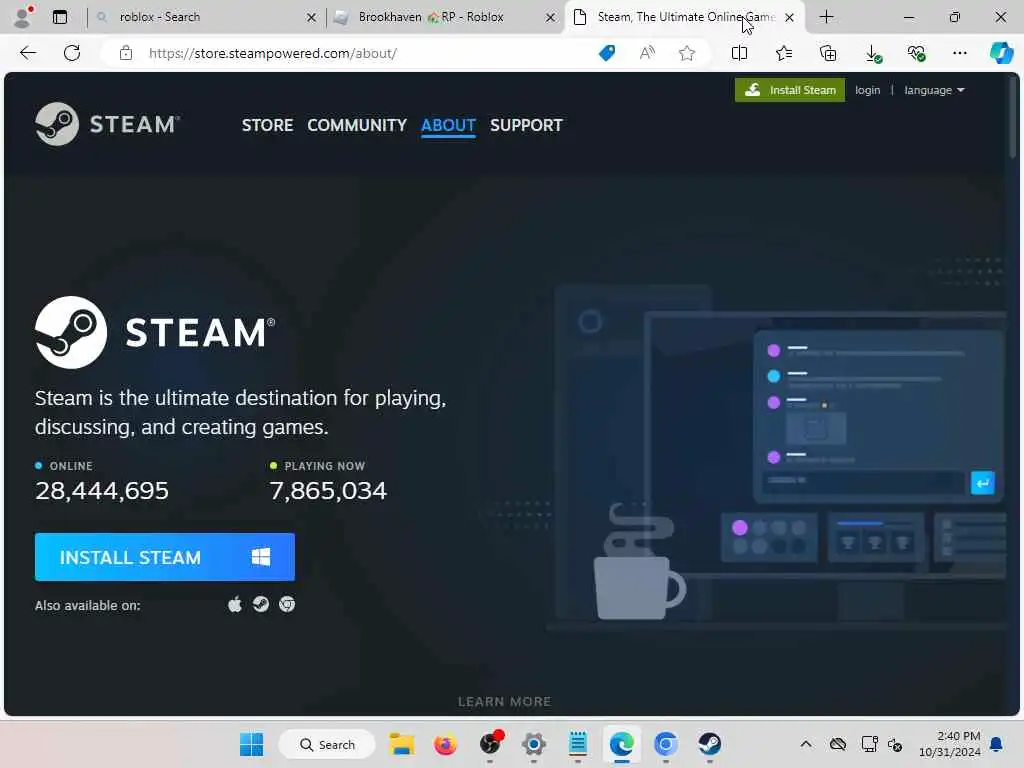Open a new browser tab
The width and height of the screenshot is (1024, 768).
[826, 17]
